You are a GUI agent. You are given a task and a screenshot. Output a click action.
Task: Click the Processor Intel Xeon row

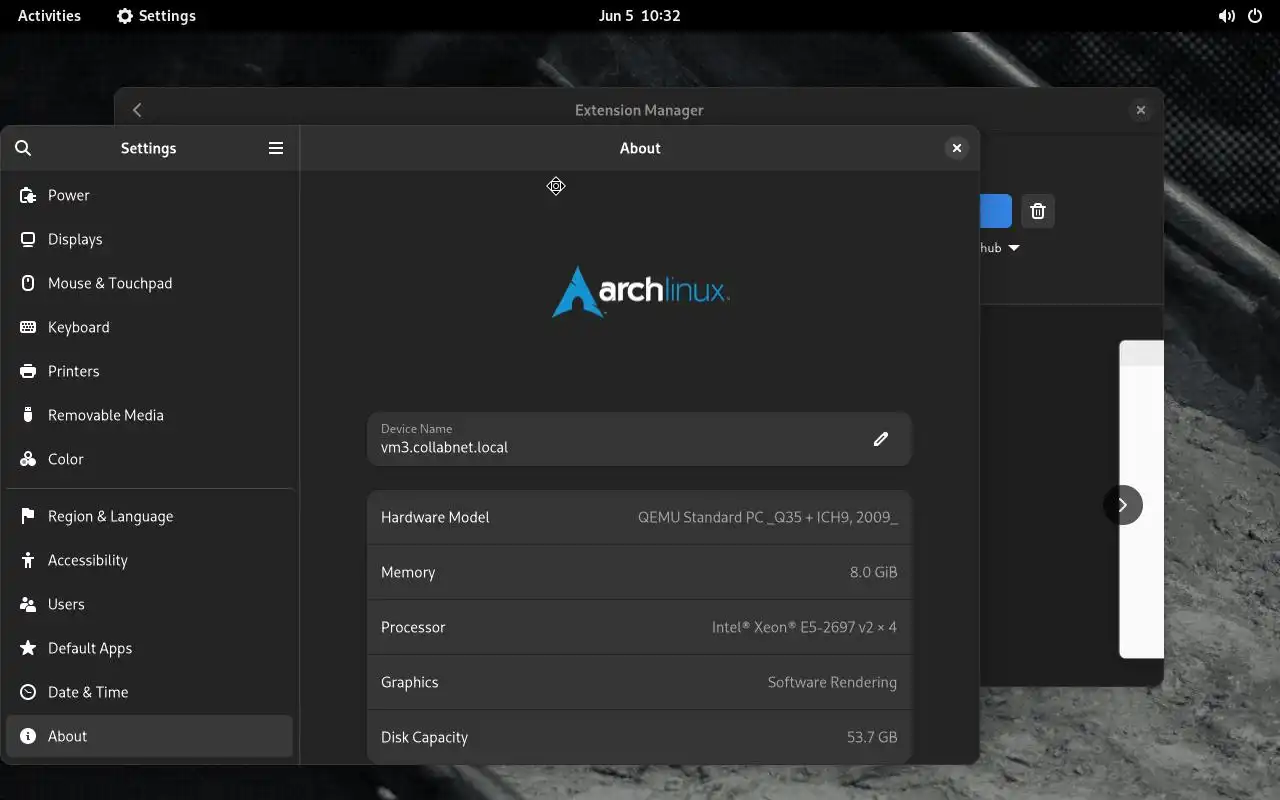tap(639, 627)
